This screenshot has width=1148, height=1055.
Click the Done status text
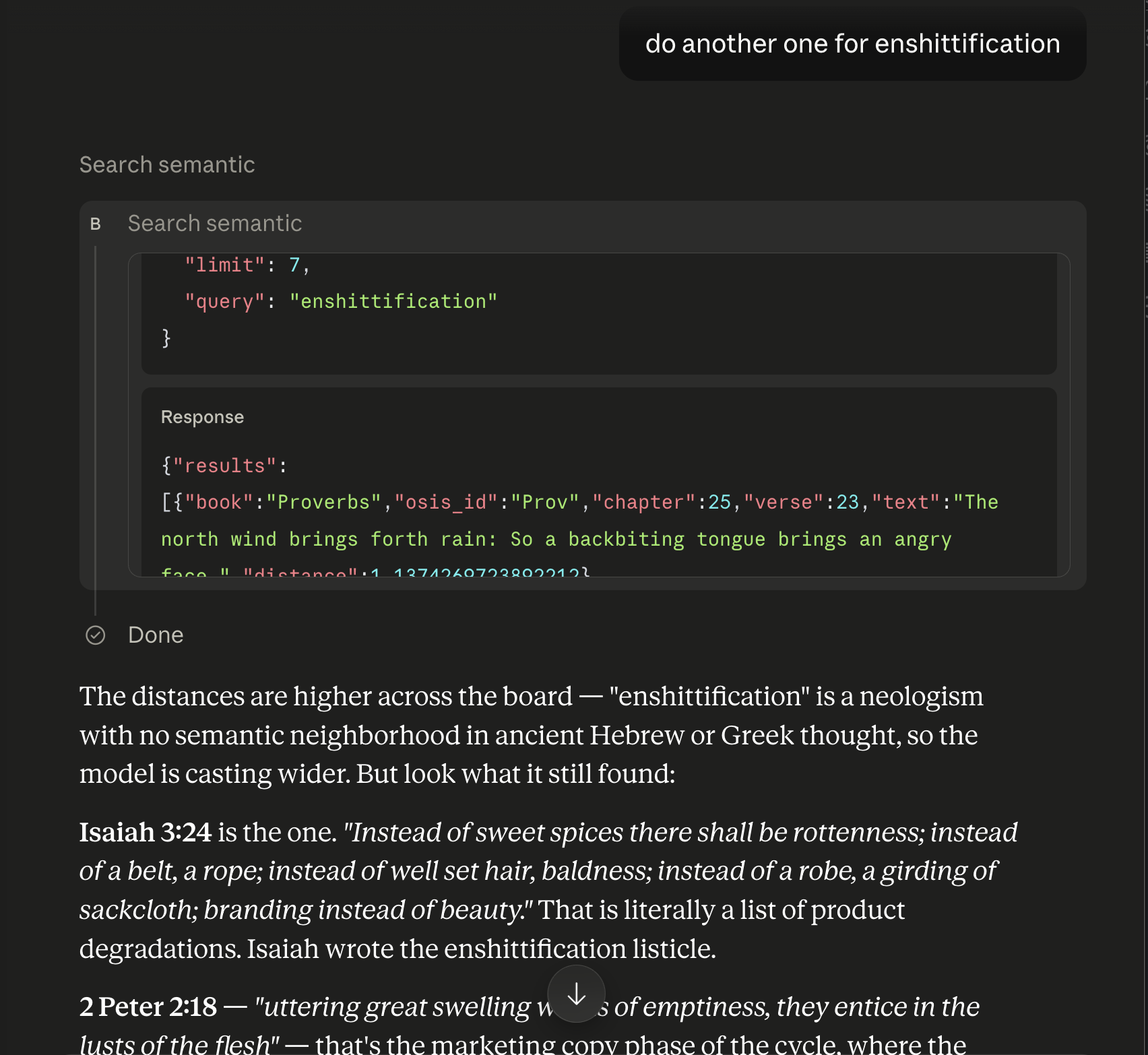pyautogui.click(x=156, y=635)
